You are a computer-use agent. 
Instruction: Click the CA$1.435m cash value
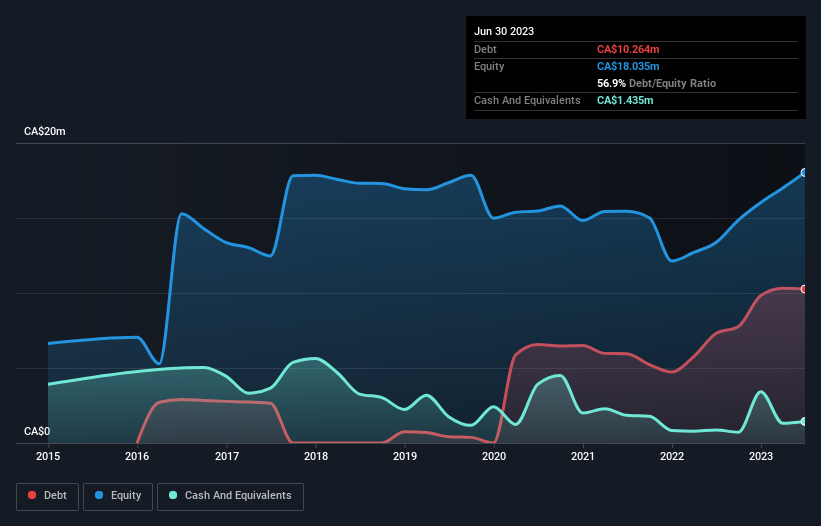coord(625,100)
